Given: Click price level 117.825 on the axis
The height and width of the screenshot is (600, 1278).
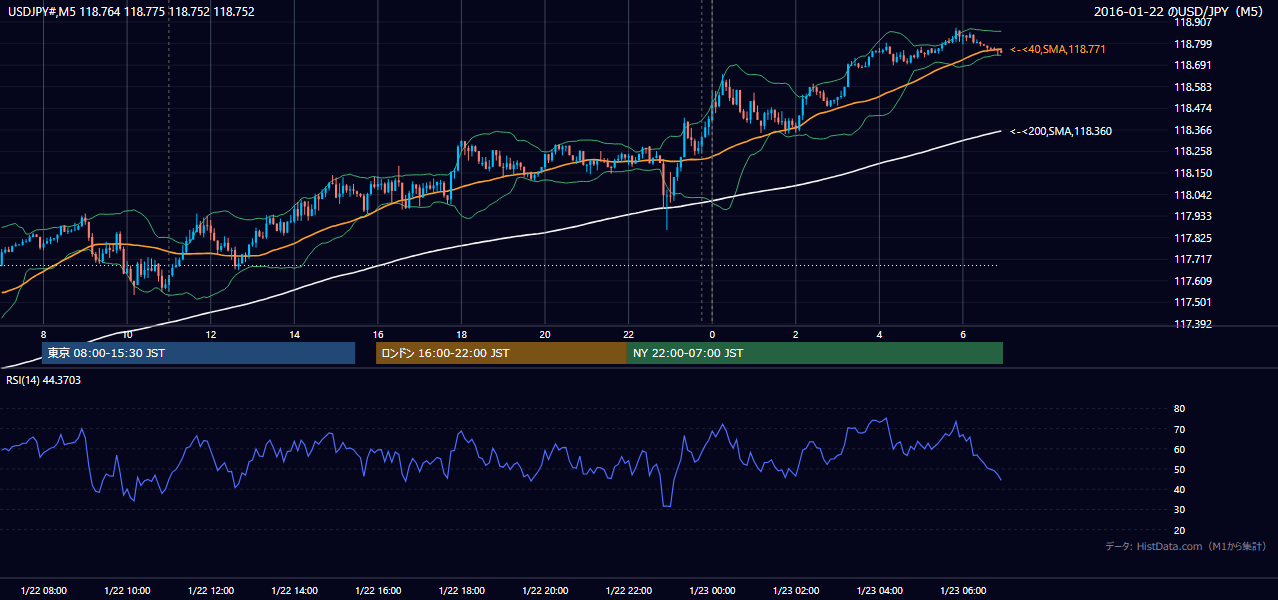Looking at the screenshot, I should (1192, 238).
